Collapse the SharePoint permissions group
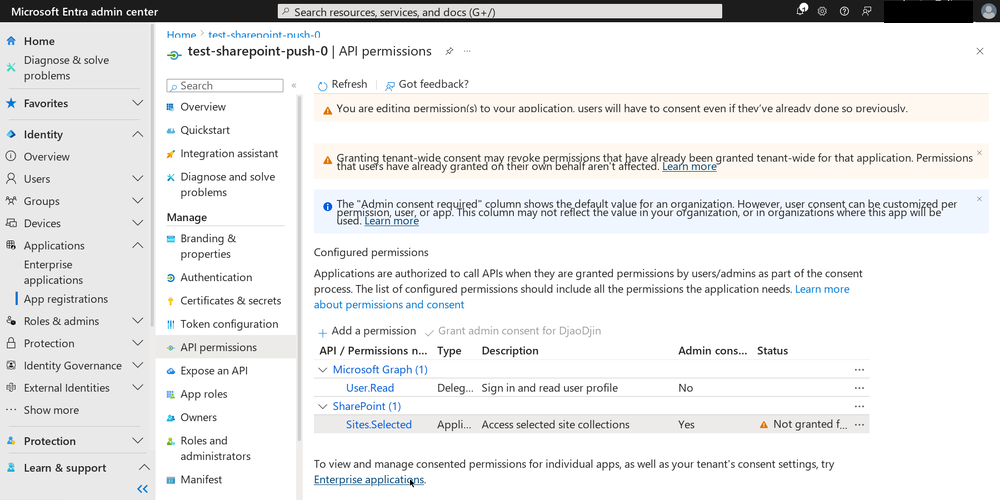 (323, 406)
